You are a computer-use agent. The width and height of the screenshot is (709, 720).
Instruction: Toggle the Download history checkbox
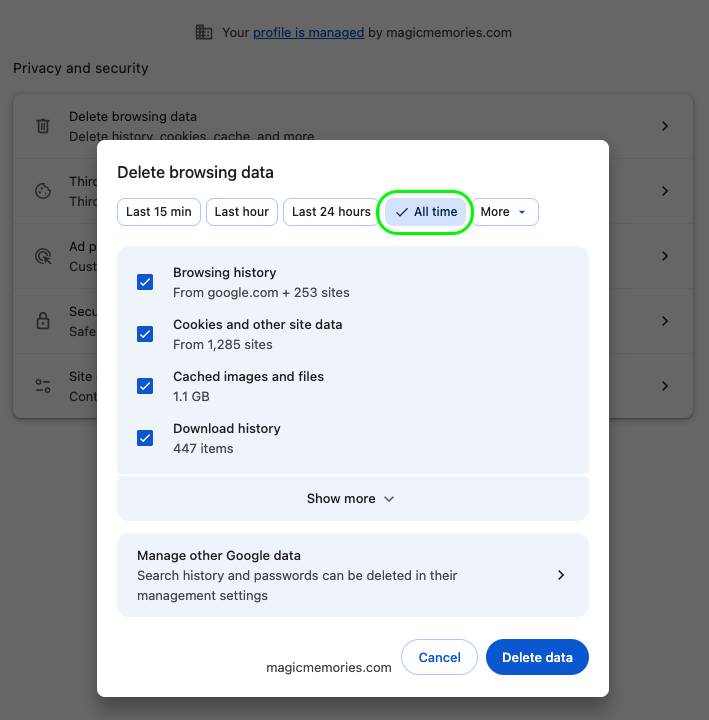pos(145,438)
